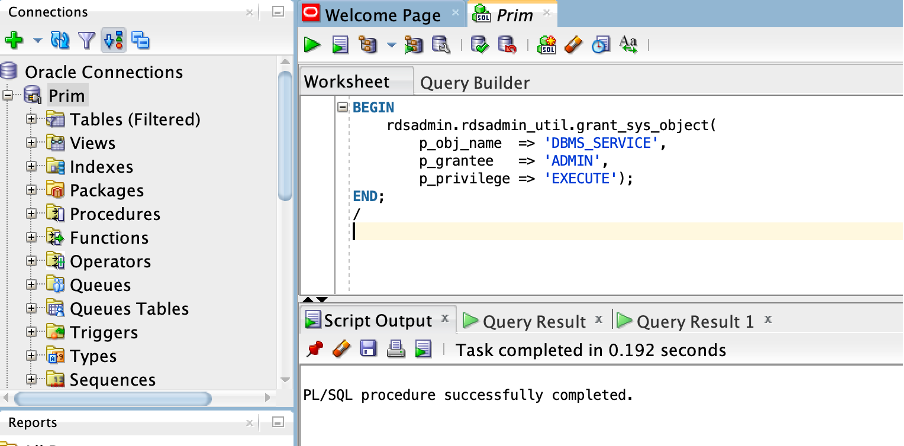This screenshot has width=904, height=446.
Task: Expand the Views node
Action: coord(31,142)
